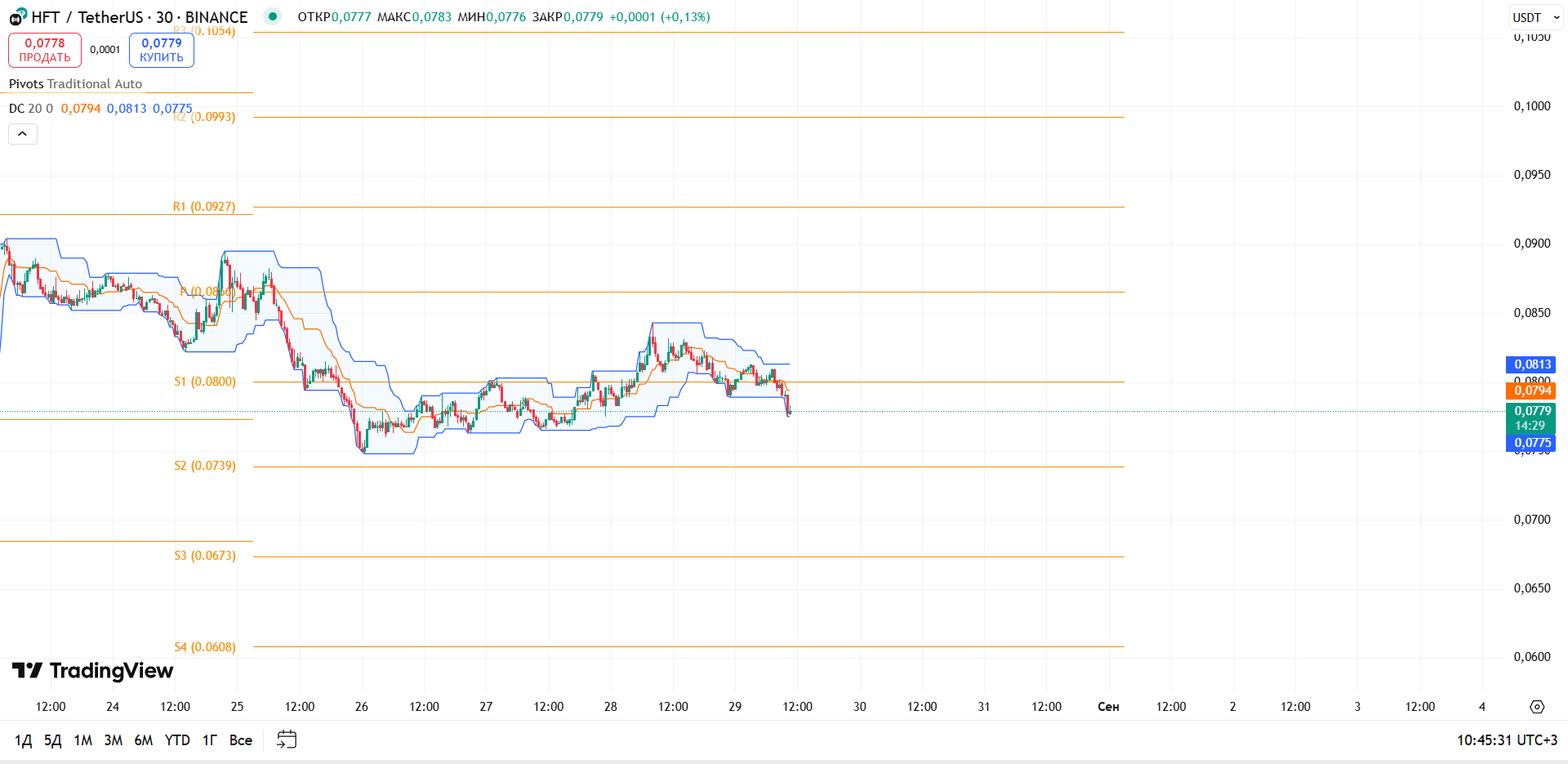Open timezone menu 10:45:31 UTC+3

click(x=1507, y=740)
